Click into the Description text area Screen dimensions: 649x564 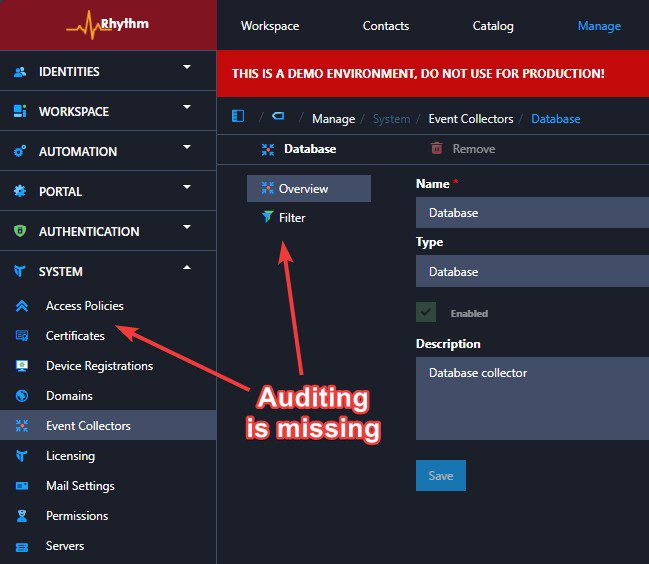click(x=532, y=398)
